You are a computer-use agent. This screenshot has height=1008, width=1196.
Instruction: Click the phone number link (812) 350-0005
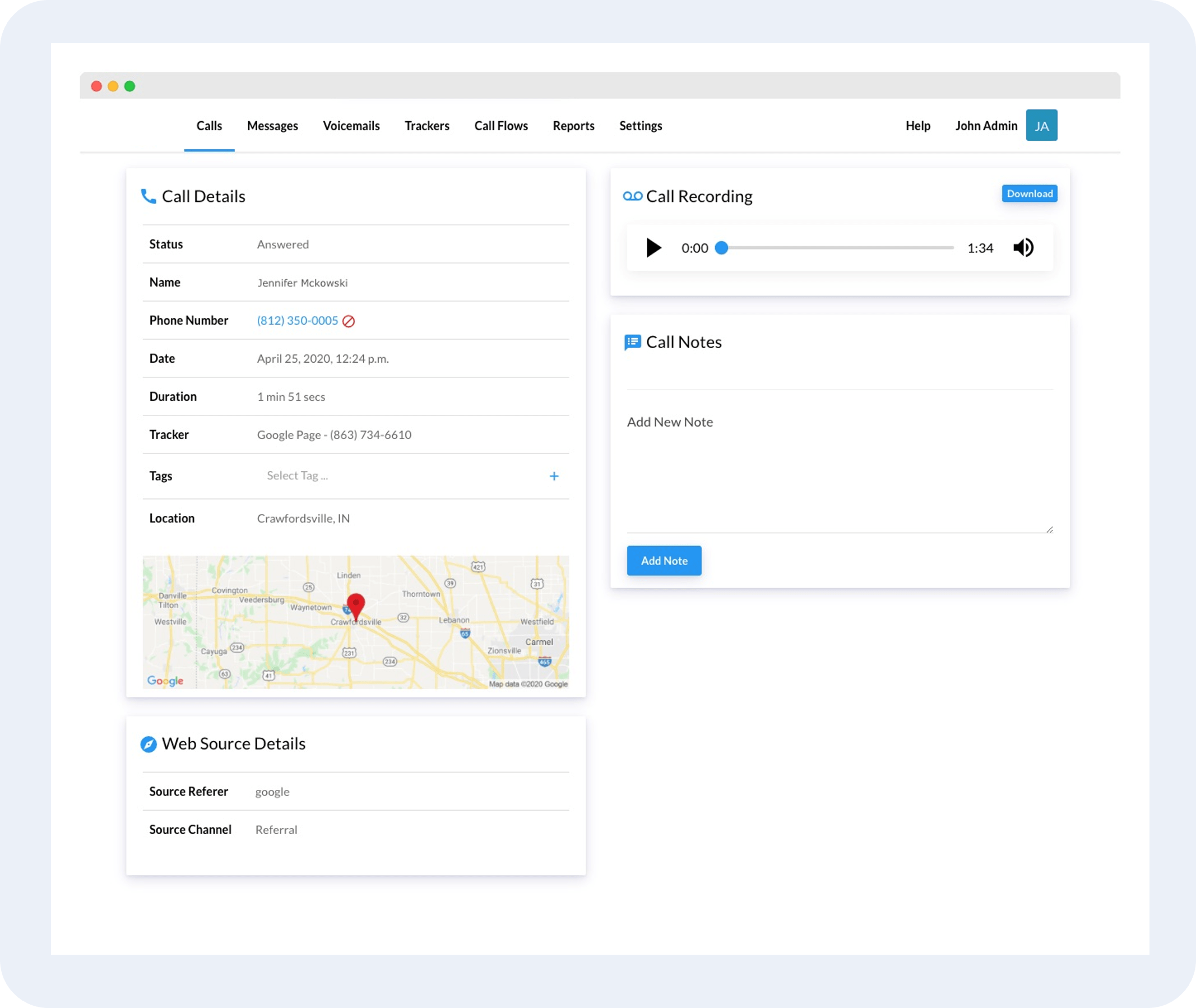click(297, 320)
